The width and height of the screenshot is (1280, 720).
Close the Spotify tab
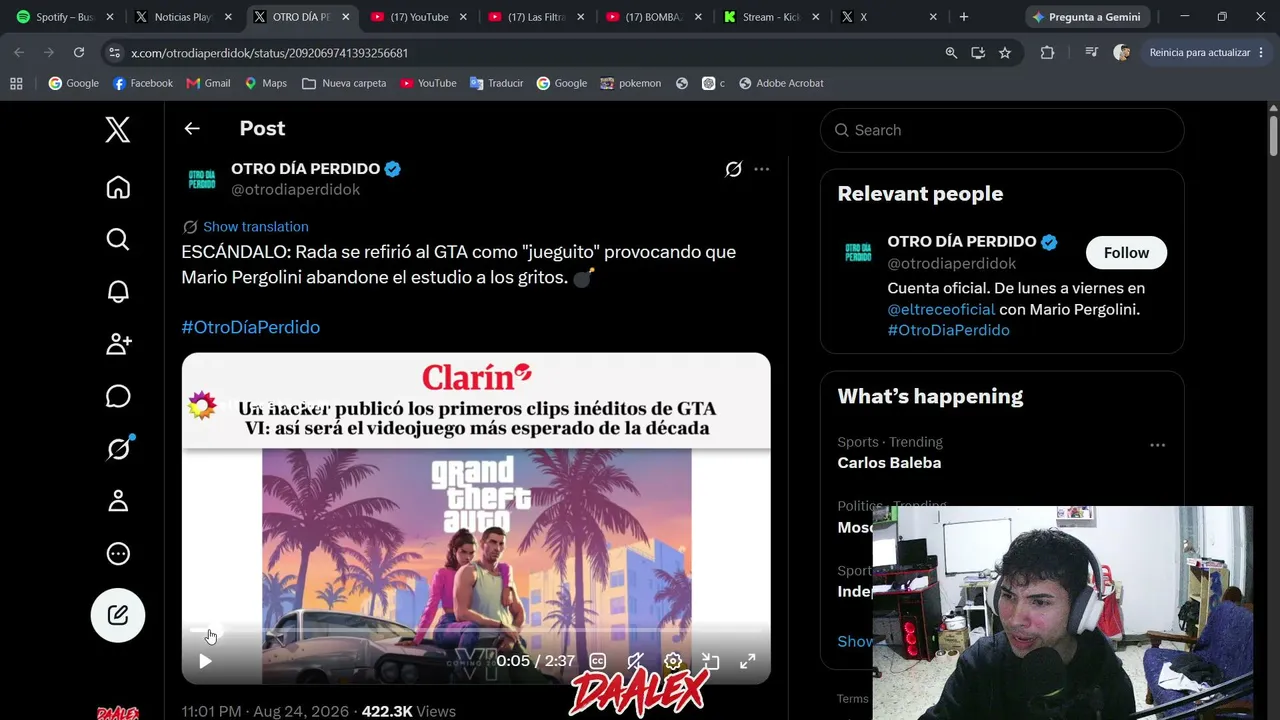point(110,17)
